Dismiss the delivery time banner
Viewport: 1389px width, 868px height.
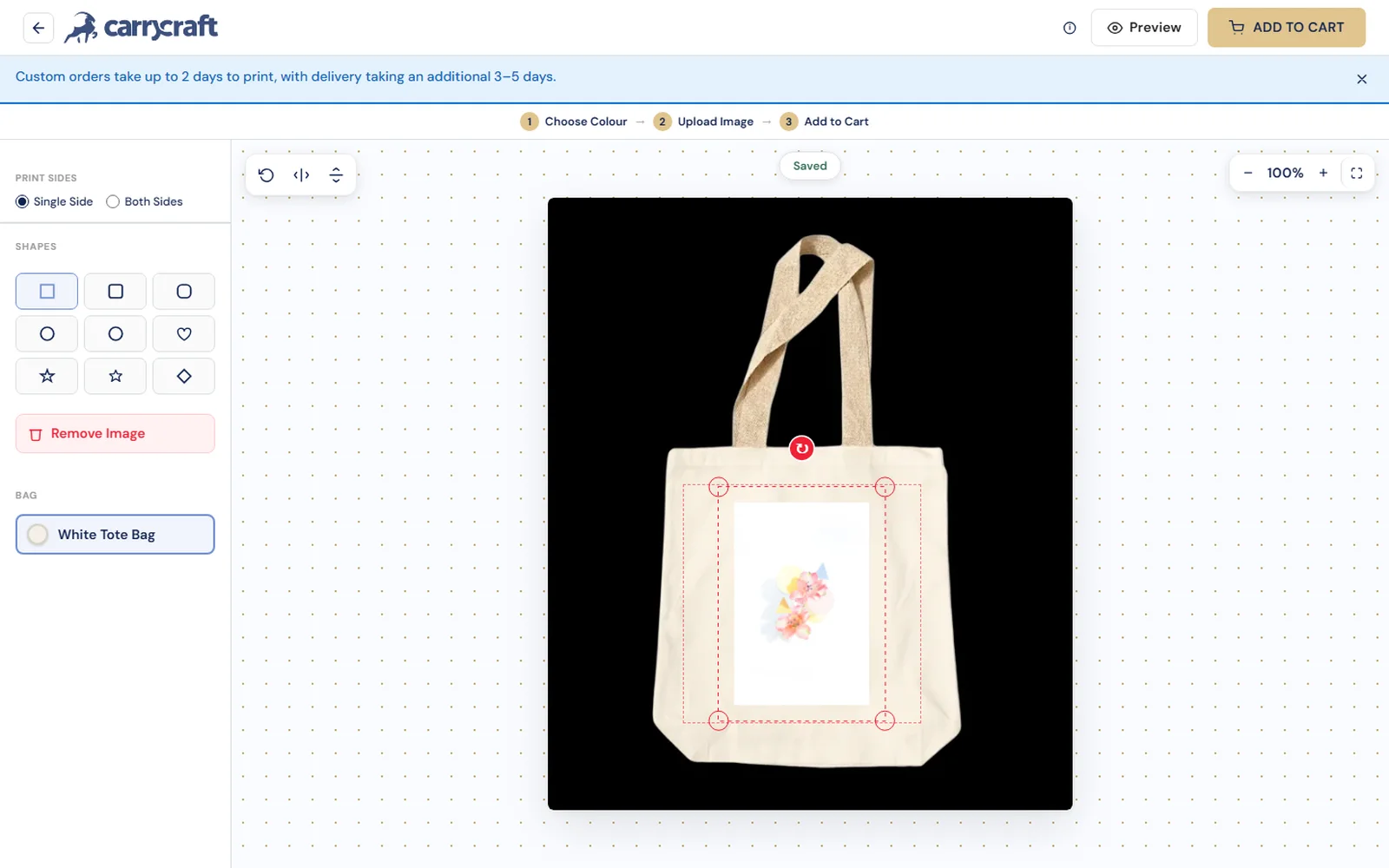coord(1361,79)
